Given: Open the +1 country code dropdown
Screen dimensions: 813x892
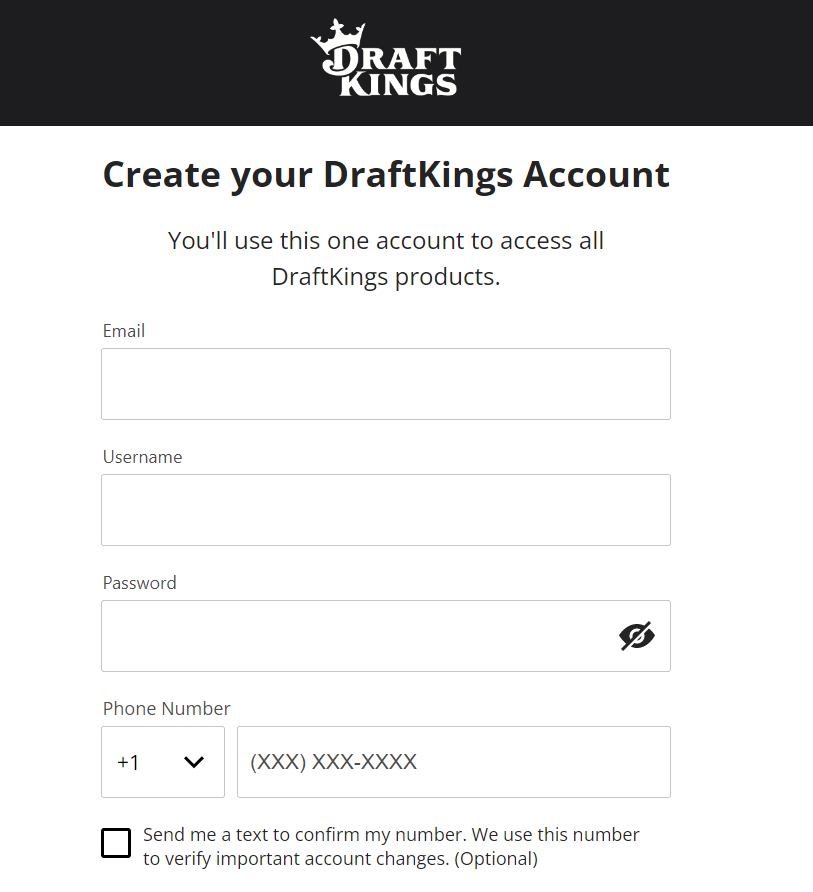Looking at the screenshot, I should coord(163,762).
